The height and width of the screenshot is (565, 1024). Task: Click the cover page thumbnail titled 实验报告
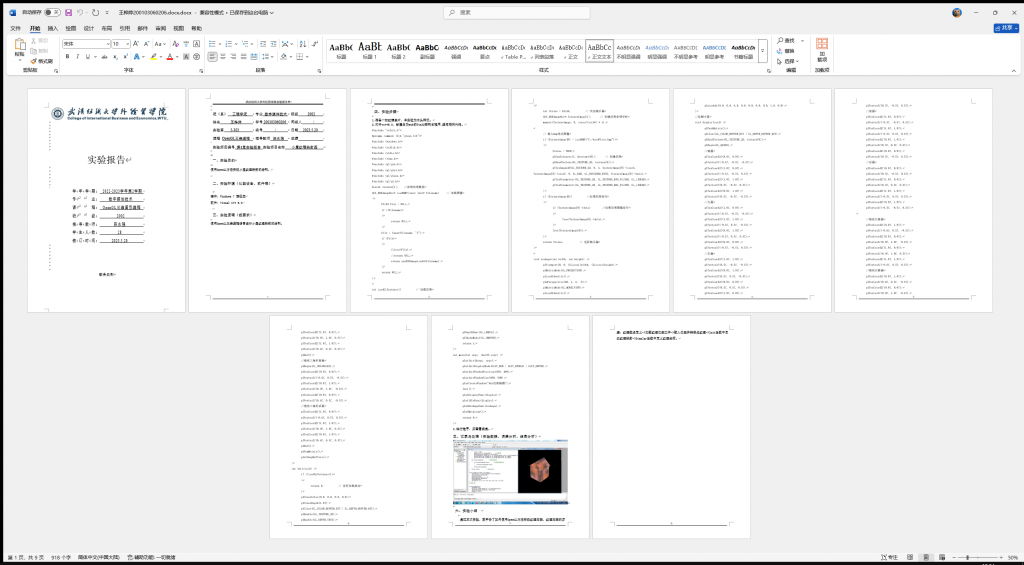pyautogui.click(x=106, y=200)
